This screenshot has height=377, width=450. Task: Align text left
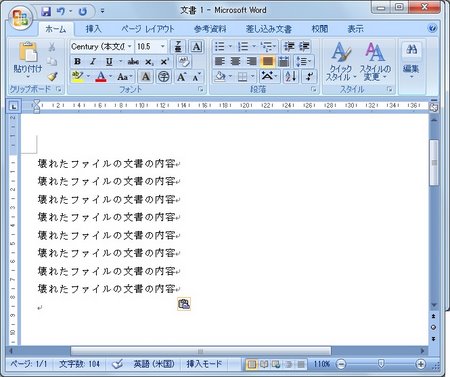(220, 62)
